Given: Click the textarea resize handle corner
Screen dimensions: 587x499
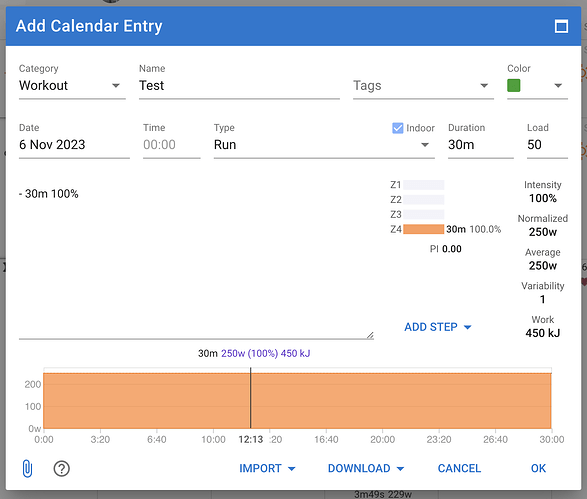Looking at the screenshot, I should coord(370,335).
